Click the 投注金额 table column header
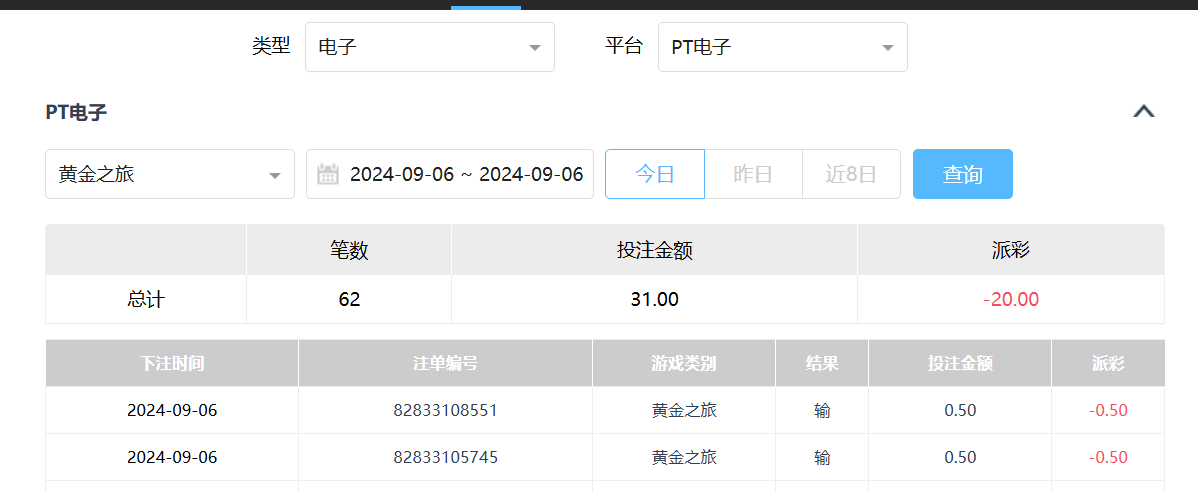The image size is (1198, 492). click(960, 363)
